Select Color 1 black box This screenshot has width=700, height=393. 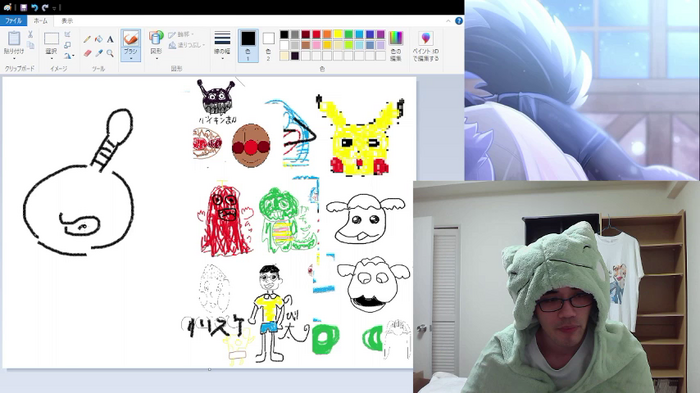(248, 45)
